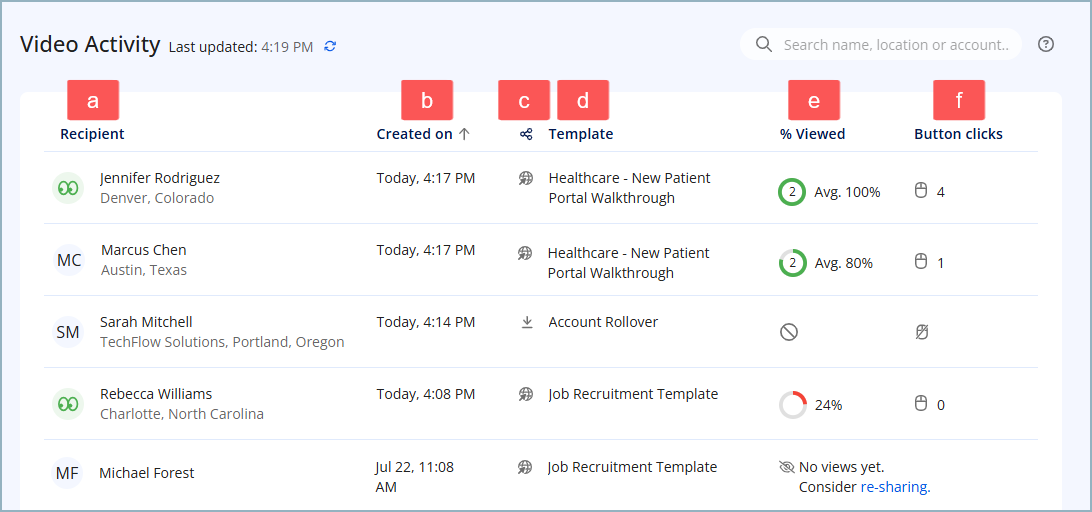Click the disabled views icon for Sarah Mitchell

tap(789, 332)
